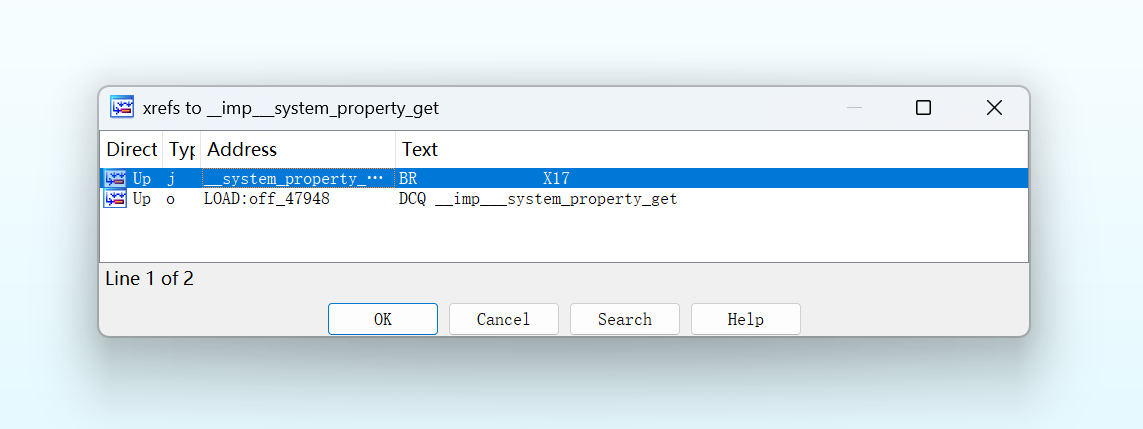Sort by the Direct column header

[131, 149]
